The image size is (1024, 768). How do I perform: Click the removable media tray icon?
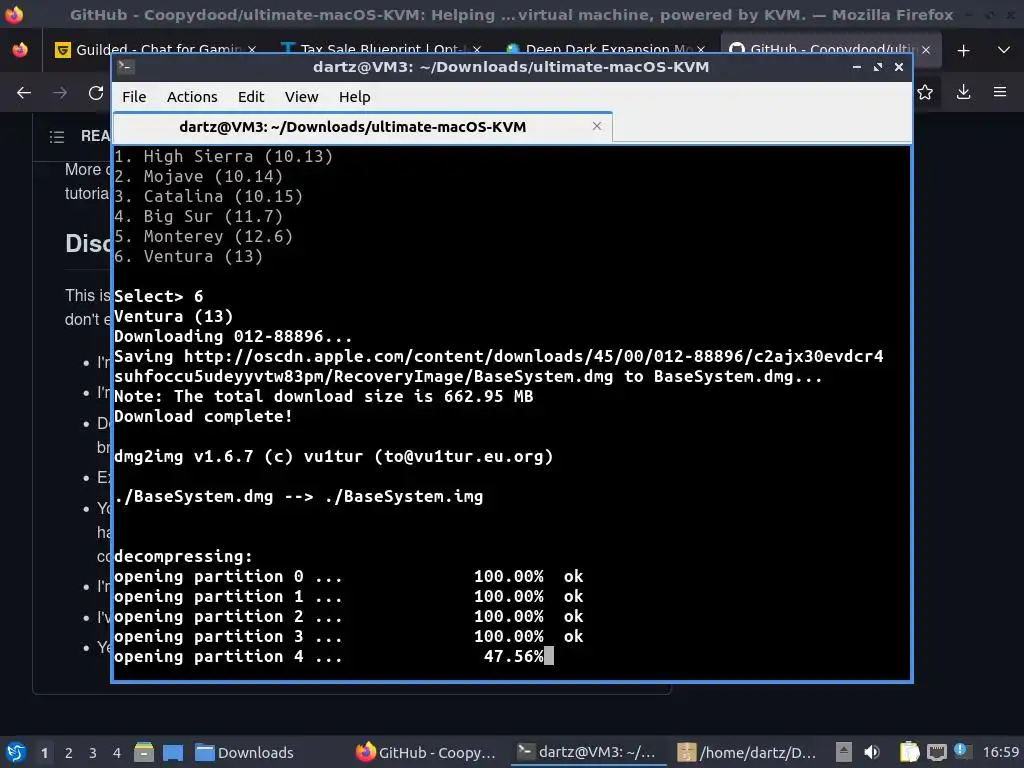[844, 752]
